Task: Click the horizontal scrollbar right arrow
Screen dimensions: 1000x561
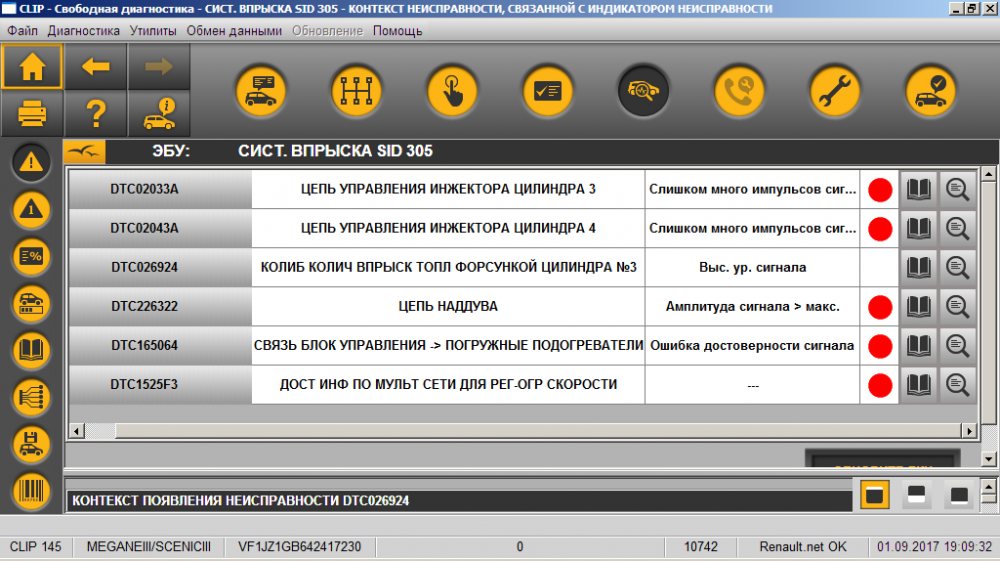Action: (x=969, y=432)
